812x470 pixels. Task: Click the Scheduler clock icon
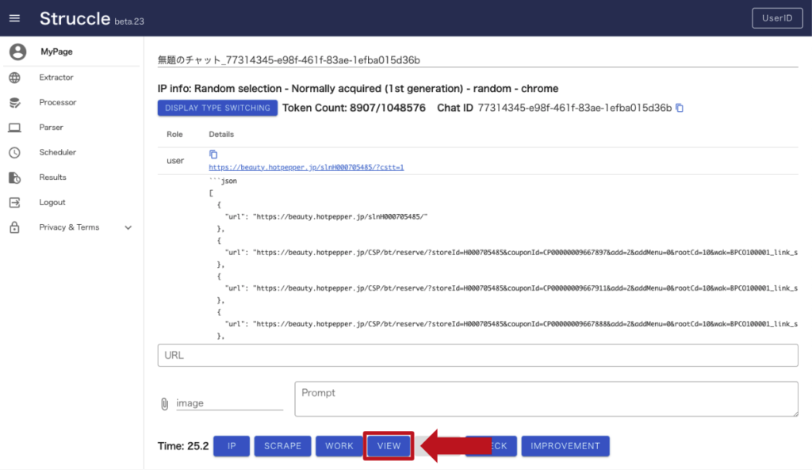pyautogui.click(x=14, y=152)
